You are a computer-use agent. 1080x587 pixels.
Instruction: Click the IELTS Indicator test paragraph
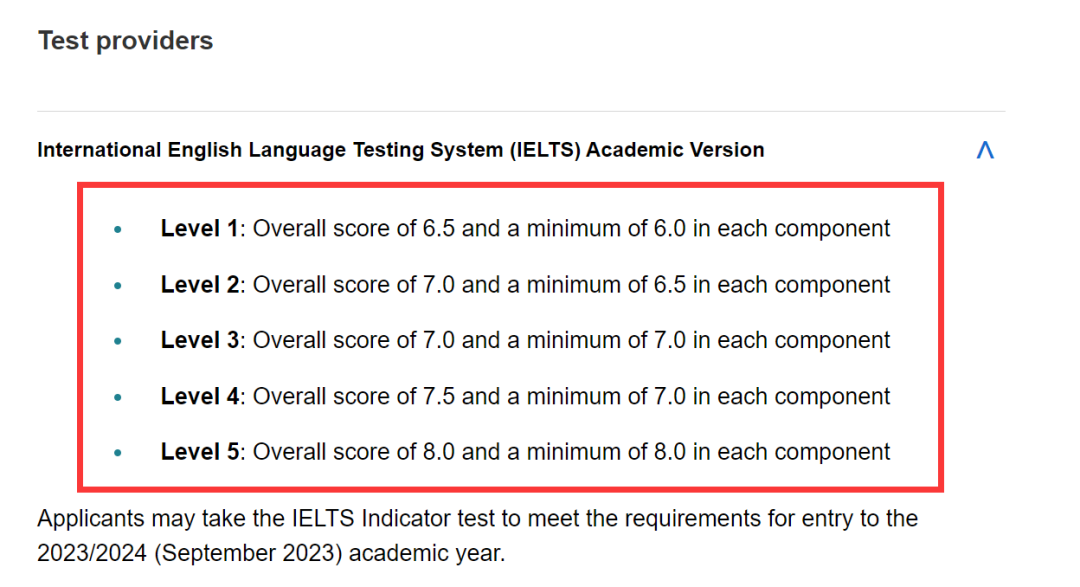(x=477, y=535)
